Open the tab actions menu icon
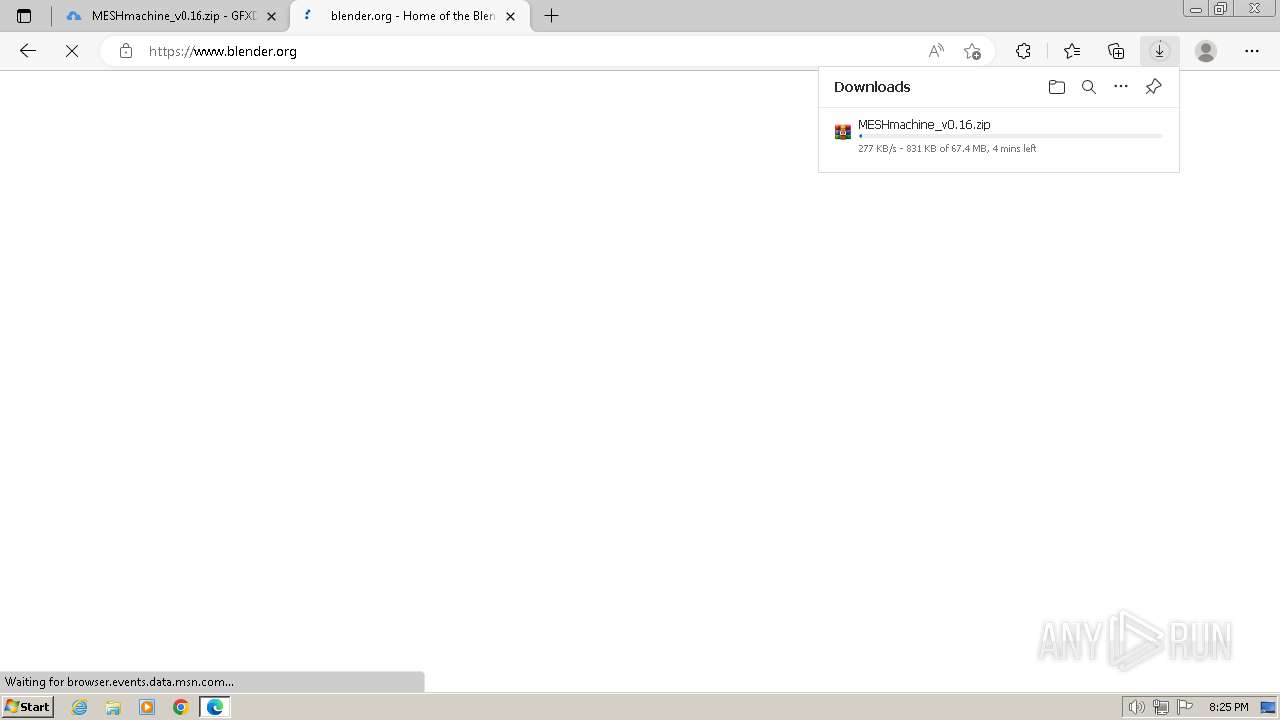The image size is (1280, 720). click(x=24, y=16)
